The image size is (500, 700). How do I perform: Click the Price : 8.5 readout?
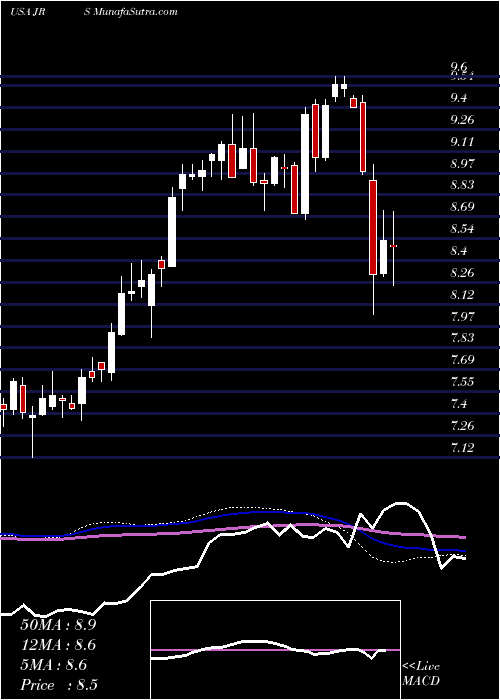pos(59,685)
